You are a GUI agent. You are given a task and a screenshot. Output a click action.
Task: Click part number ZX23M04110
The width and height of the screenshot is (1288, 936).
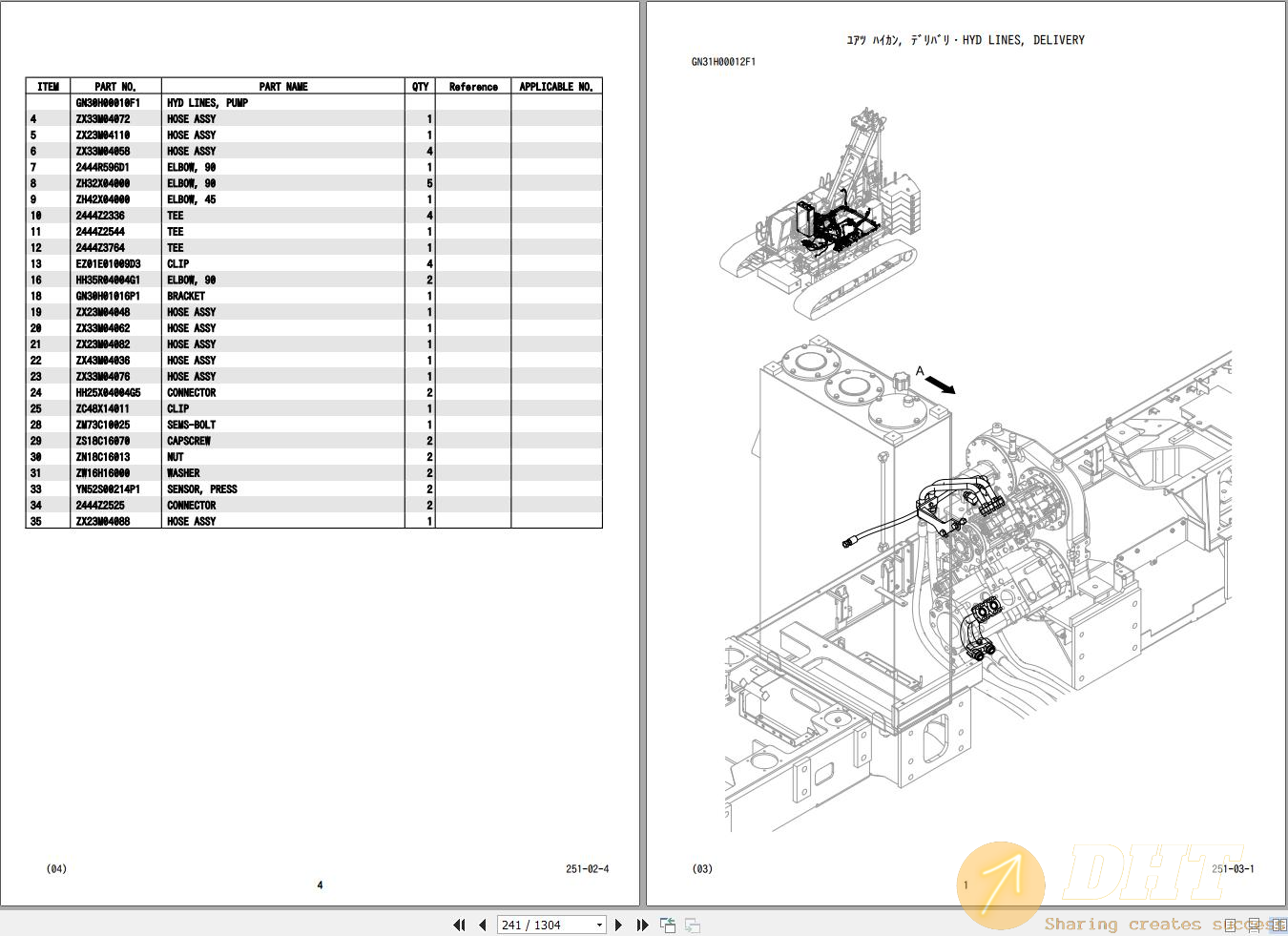point(103,135)
